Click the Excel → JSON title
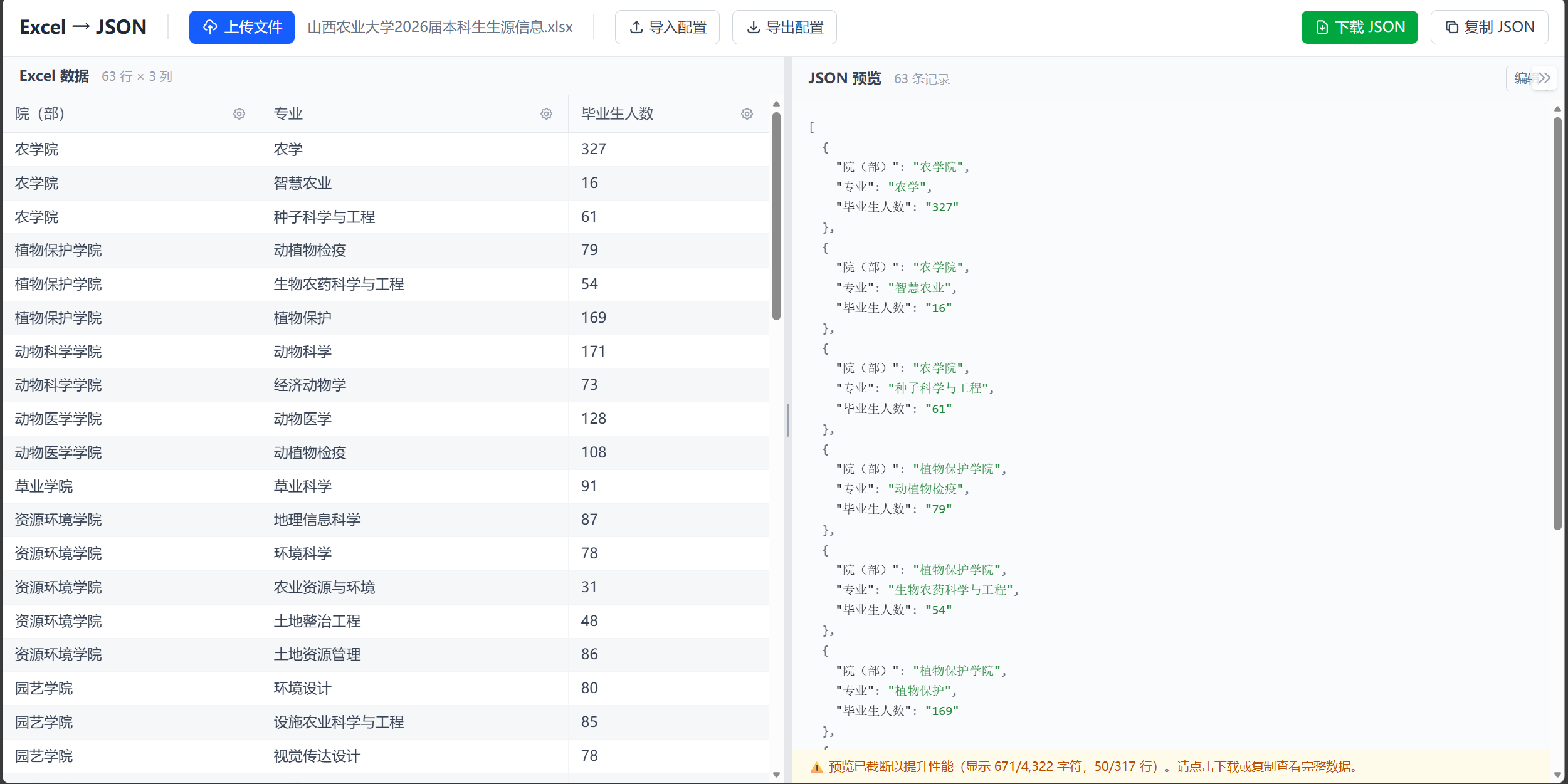1568x784 pixels. click(83, 27)
